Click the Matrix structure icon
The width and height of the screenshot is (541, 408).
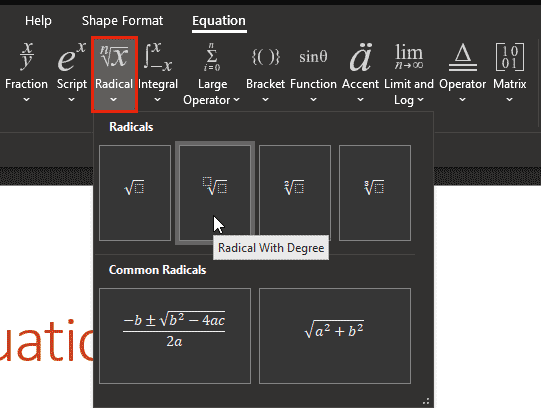(x=510, y=57)
